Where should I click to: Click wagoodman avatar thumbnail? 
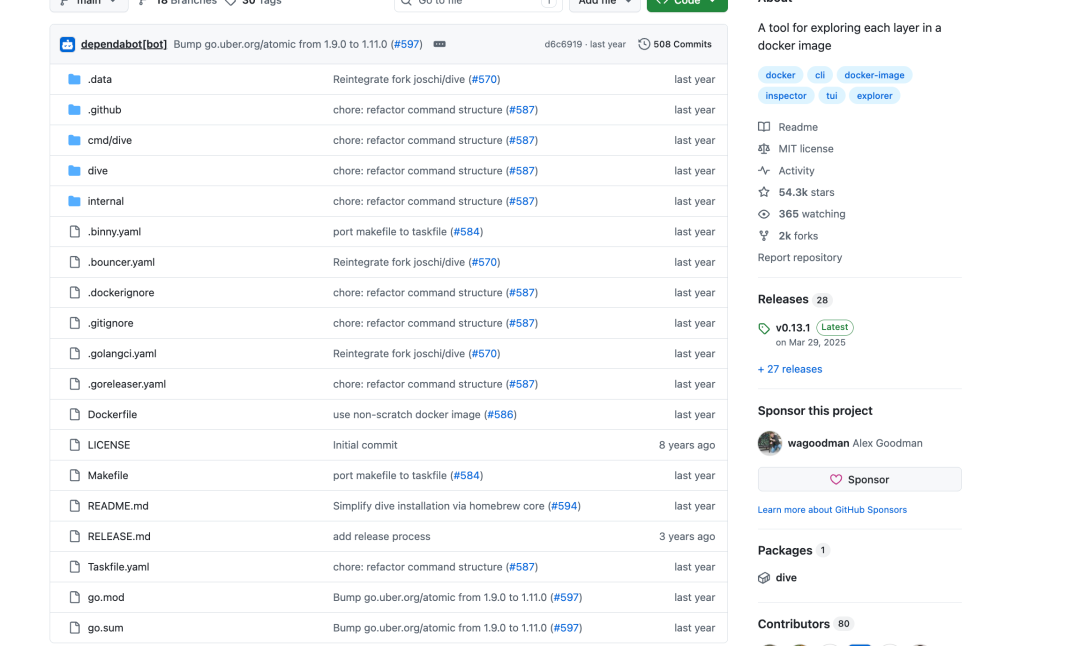coord(770,443)
